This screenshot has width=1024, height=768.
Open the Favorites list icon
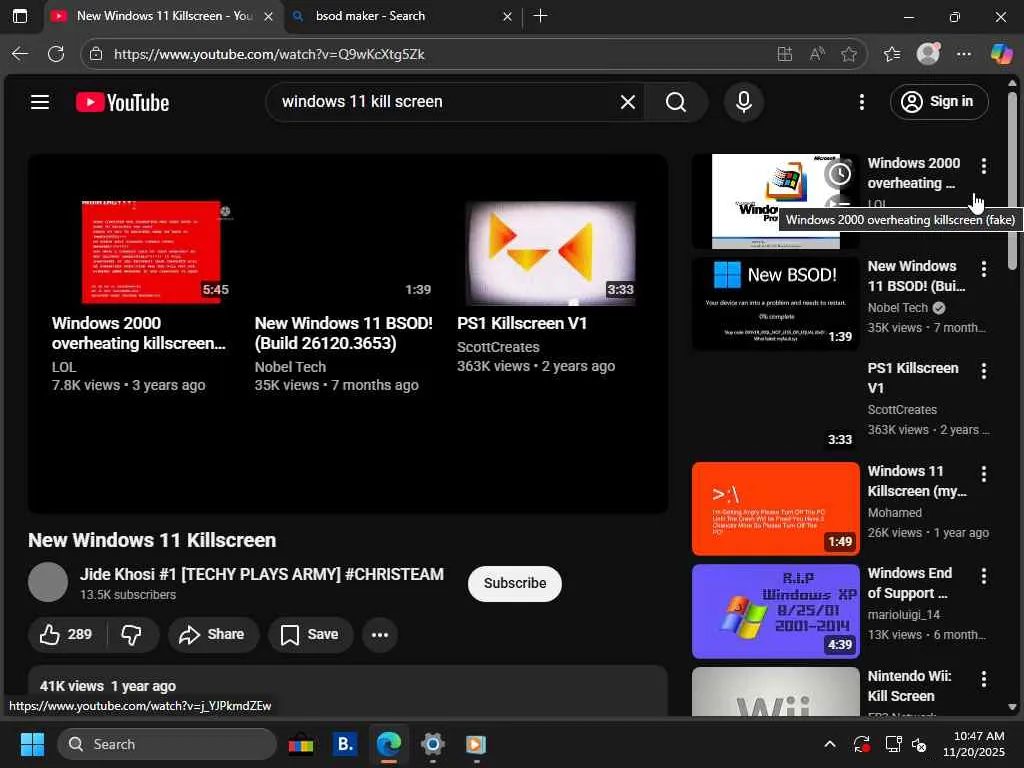pos(892,54)
